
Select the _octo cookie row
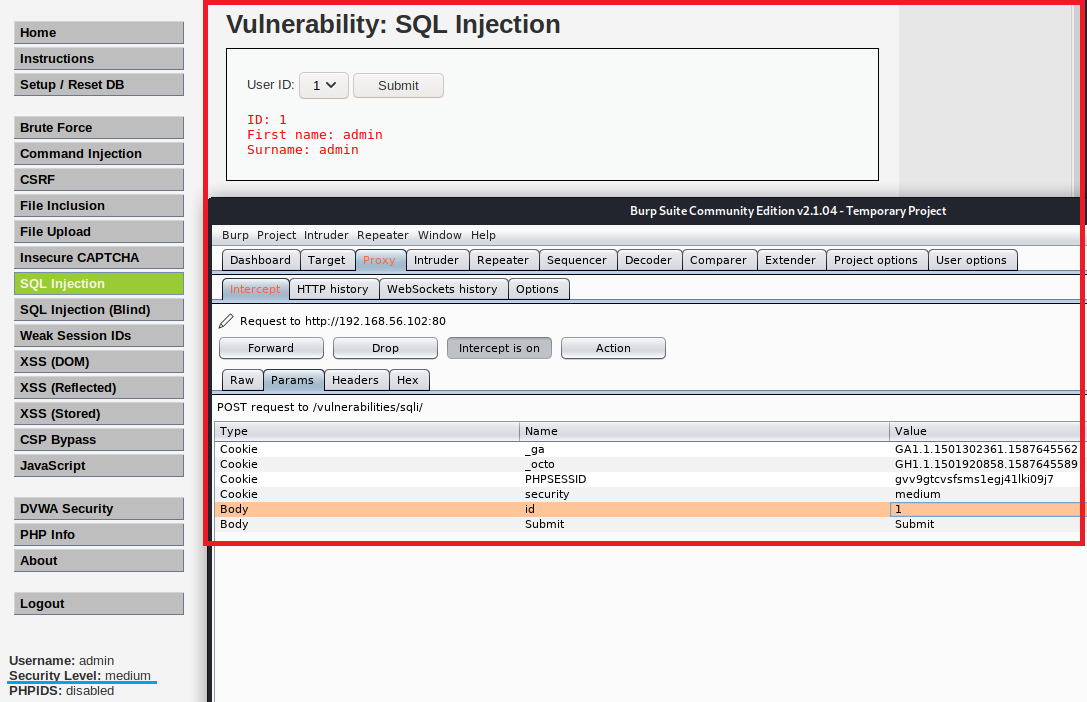(x=648, y=464)
